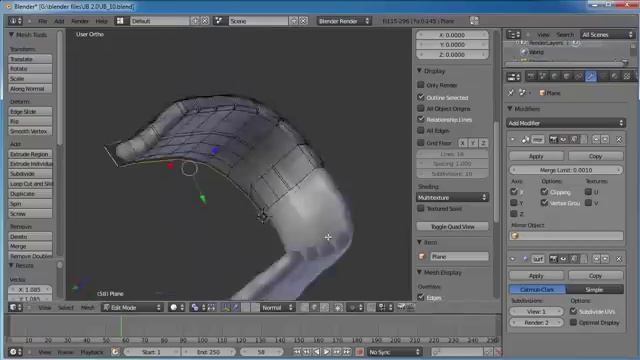Open the Modifiers tab wrench icon
The image size is (640, 360).
(591, 76)
